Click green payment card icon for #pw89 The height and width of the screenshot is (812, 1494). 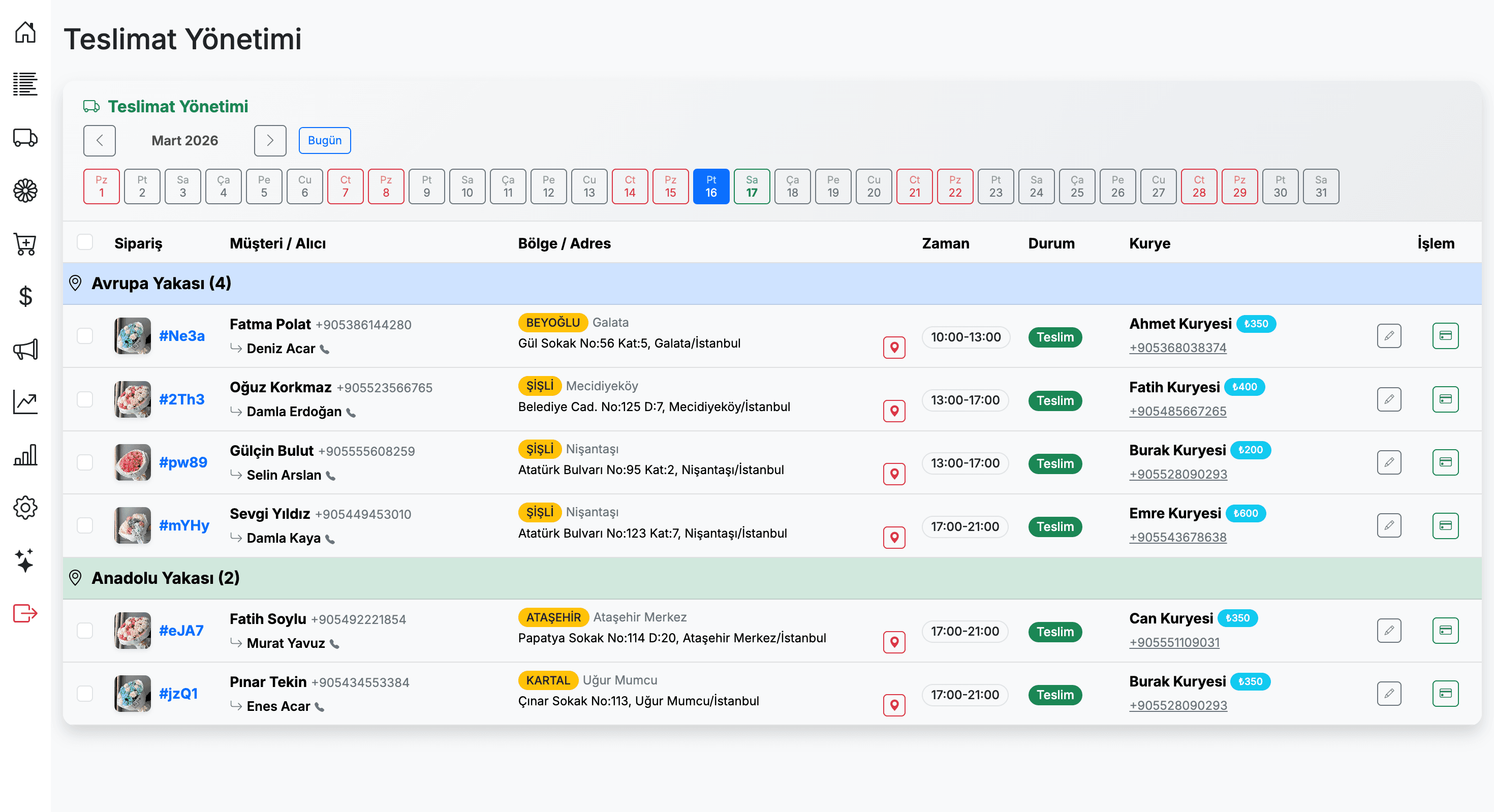point(1445,462)
